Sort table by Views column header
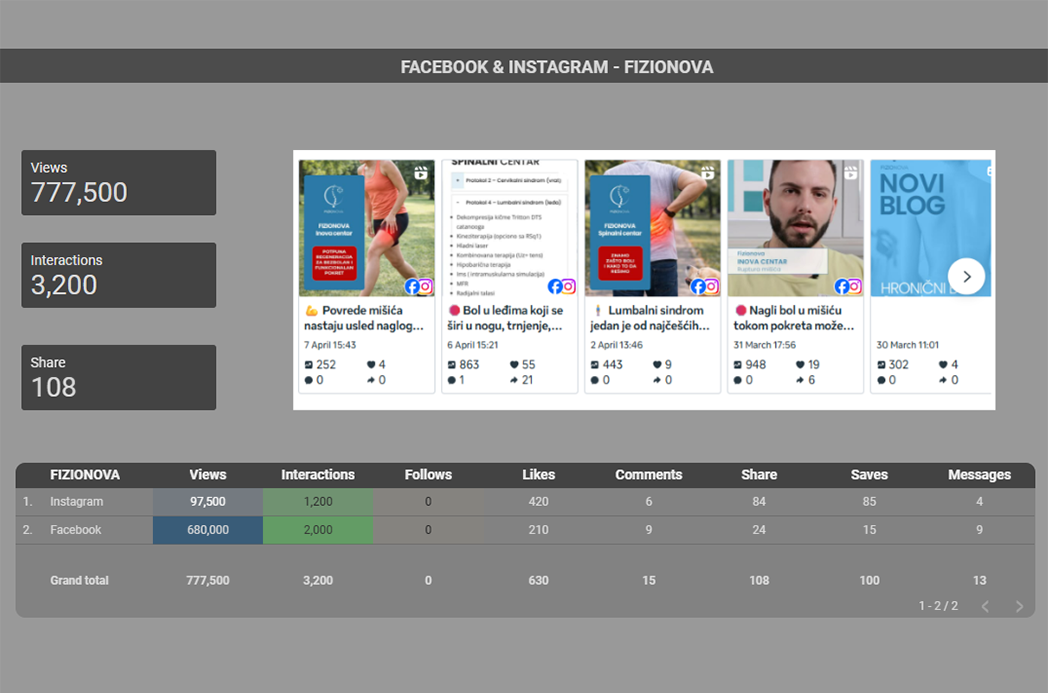 [208, 474]
